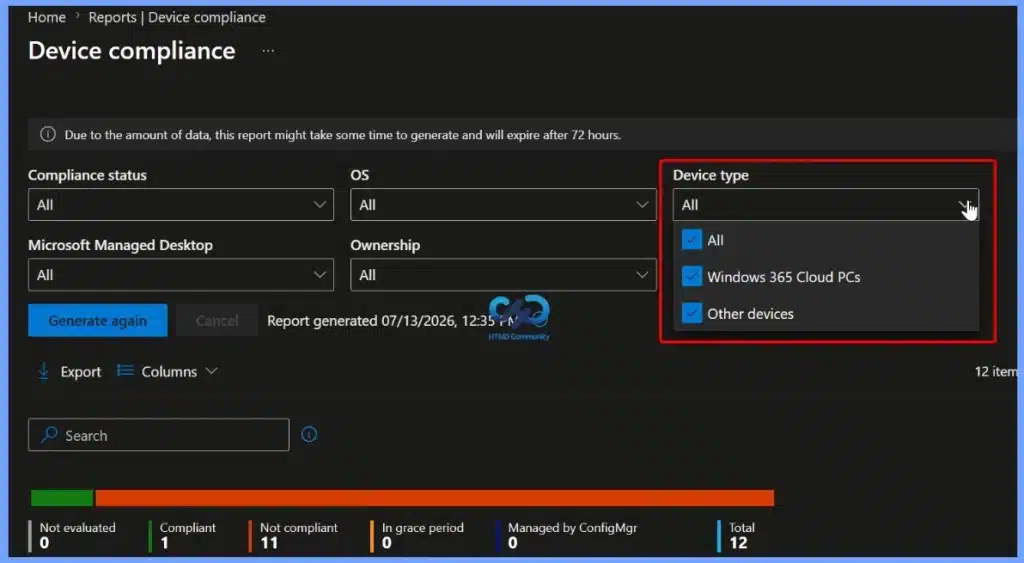The image size is (1024, 563).
Task: Click the orange not compliant bar segment
Action: click(434, 498)
